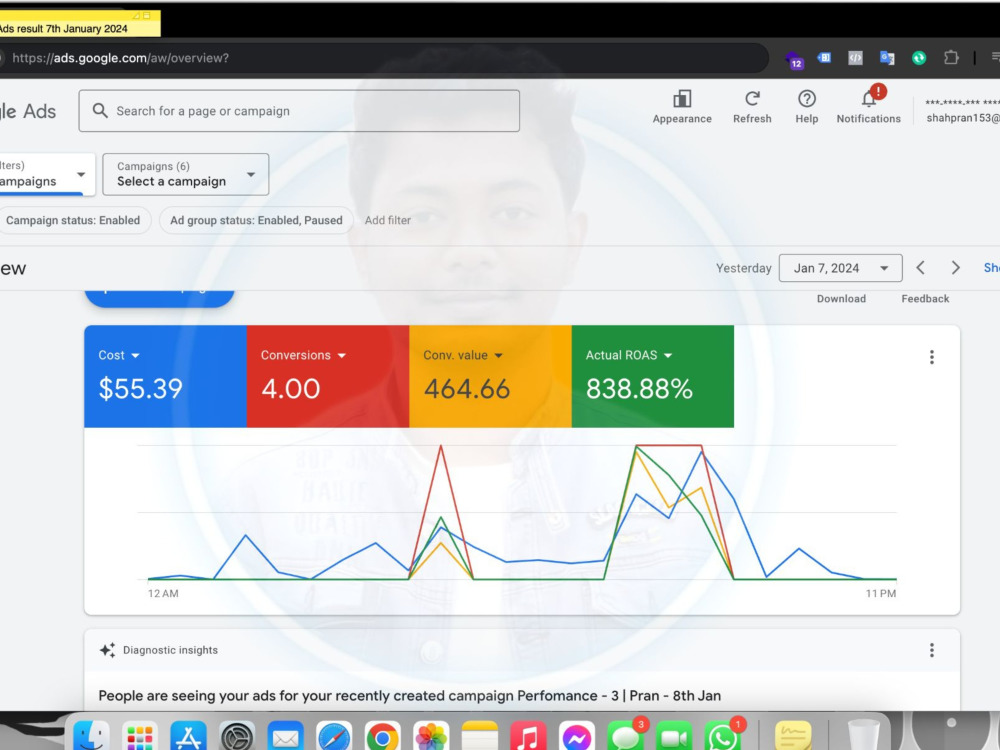Open the yellow Notes app in dock
1000x750 pixels.
click(480, 737)
